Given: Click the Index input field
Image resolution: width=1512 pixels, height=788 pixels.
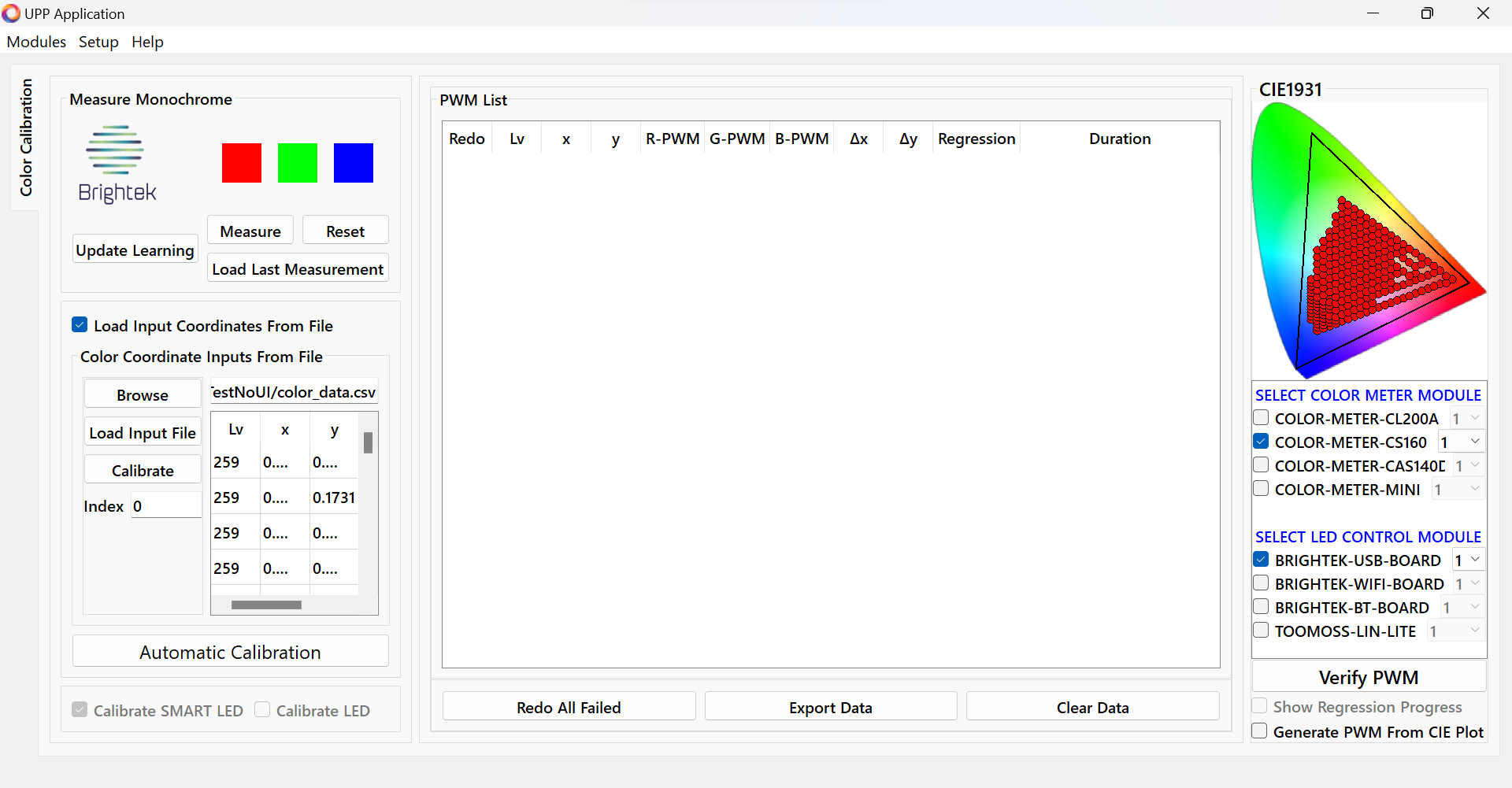Looking at the screenshot, I should (x=165, y=505).
